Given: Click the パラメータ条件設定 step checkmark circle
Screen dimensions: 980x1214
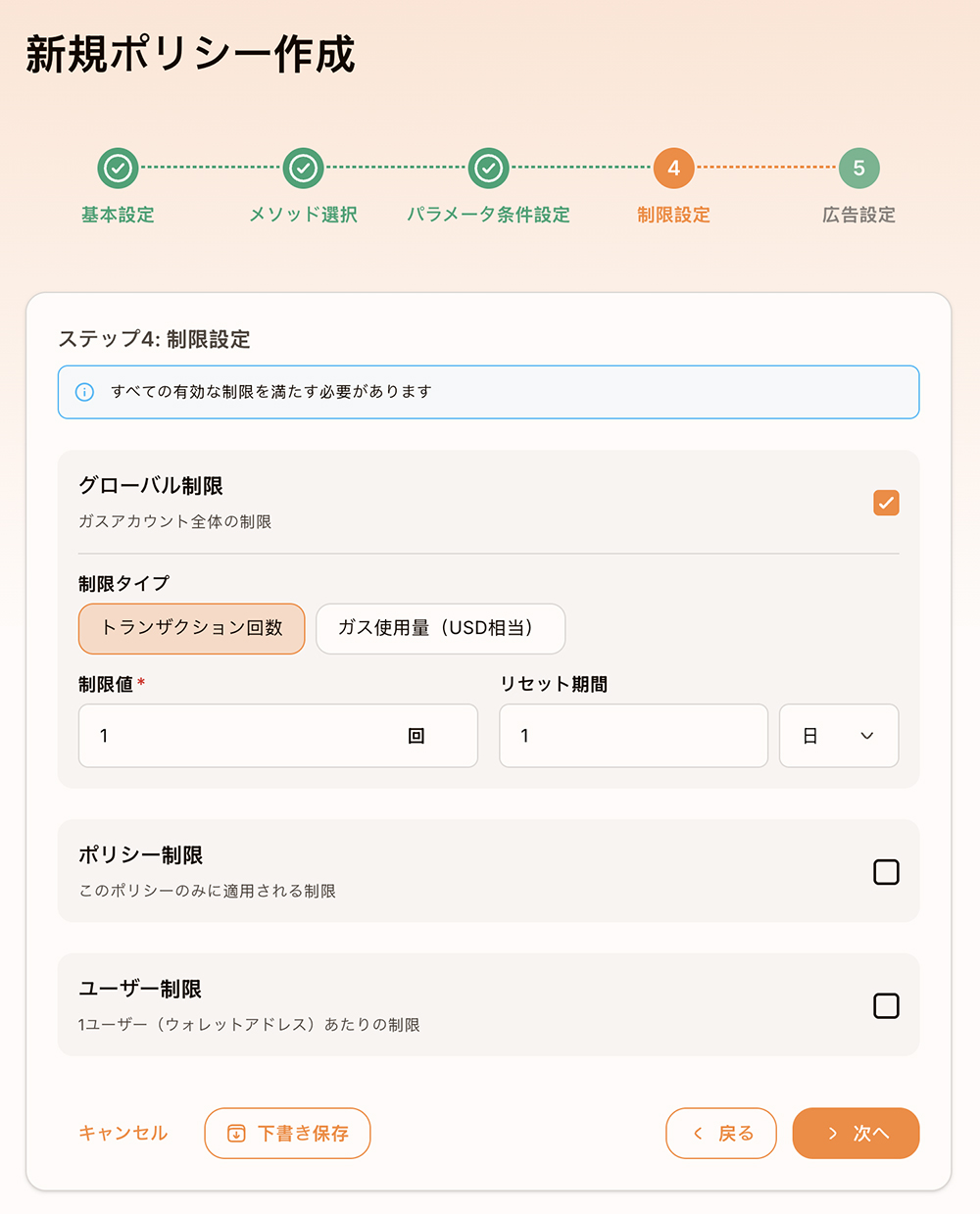Looking at the screenshot, I should (x=488, y=169).
